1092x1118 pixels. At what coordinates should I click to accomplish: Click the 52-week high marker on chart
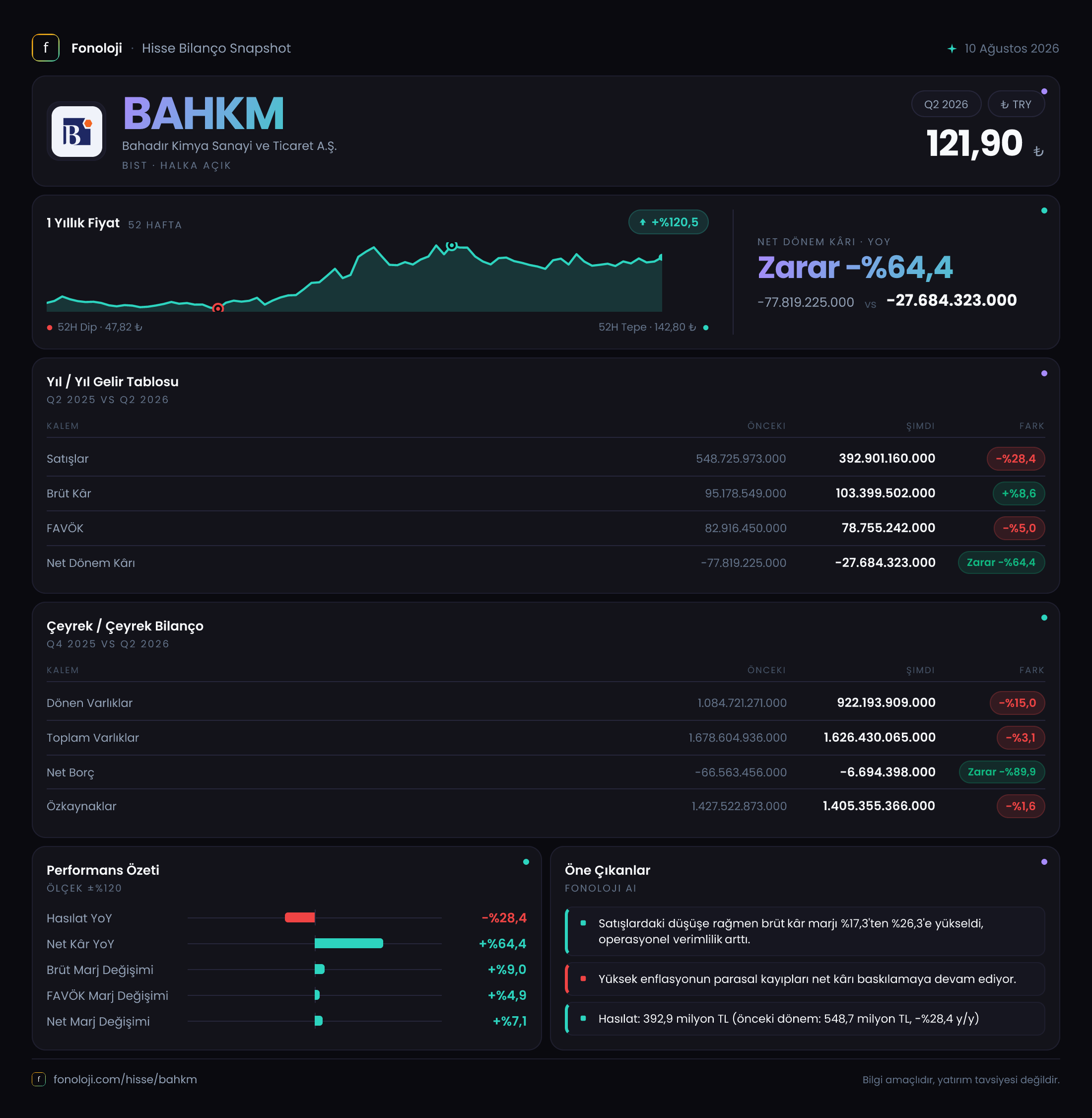[x=452, y=246]
